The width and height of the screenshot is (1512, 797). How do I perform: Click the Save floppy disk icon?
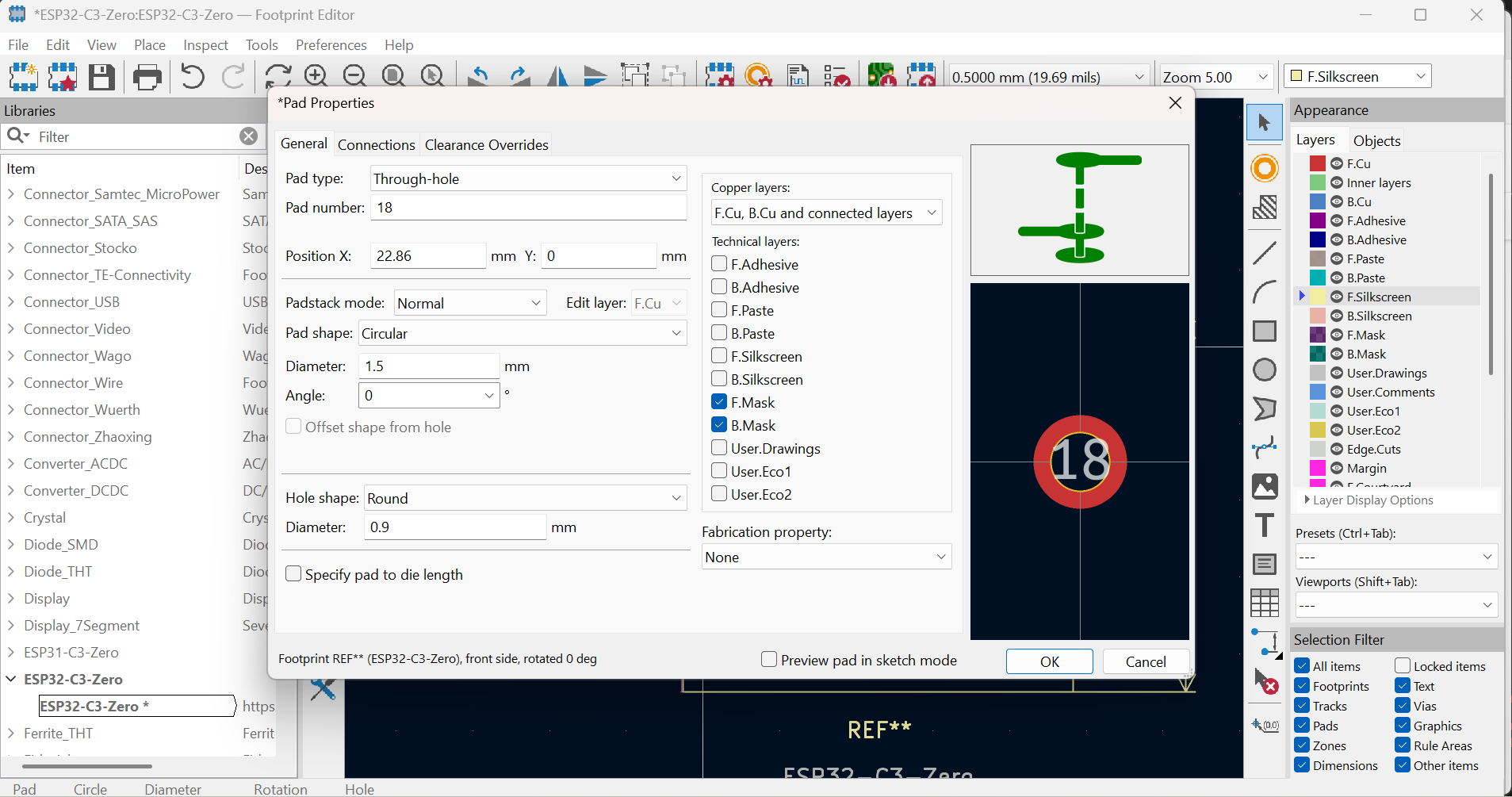click(101, 76)
